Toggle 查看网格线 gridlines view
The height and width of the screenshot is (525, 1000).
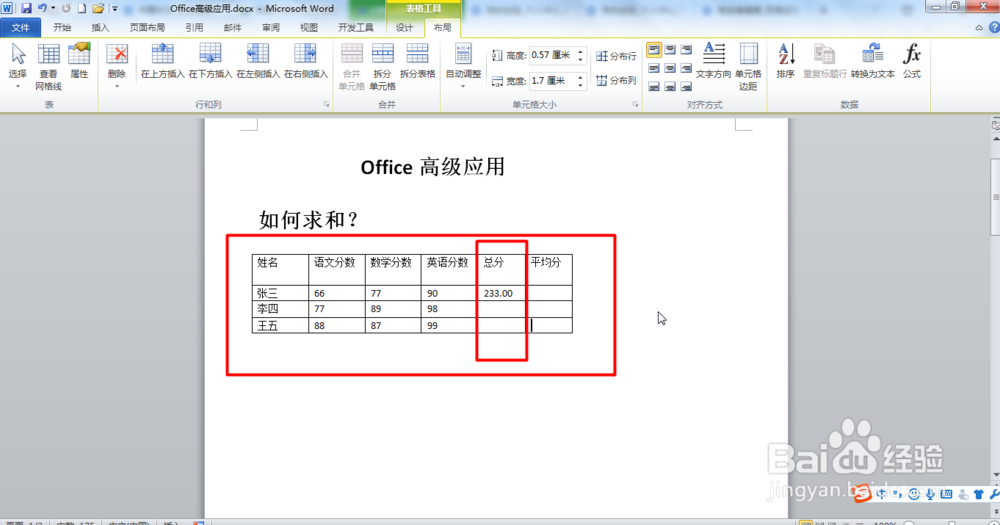tap(48, 67)
